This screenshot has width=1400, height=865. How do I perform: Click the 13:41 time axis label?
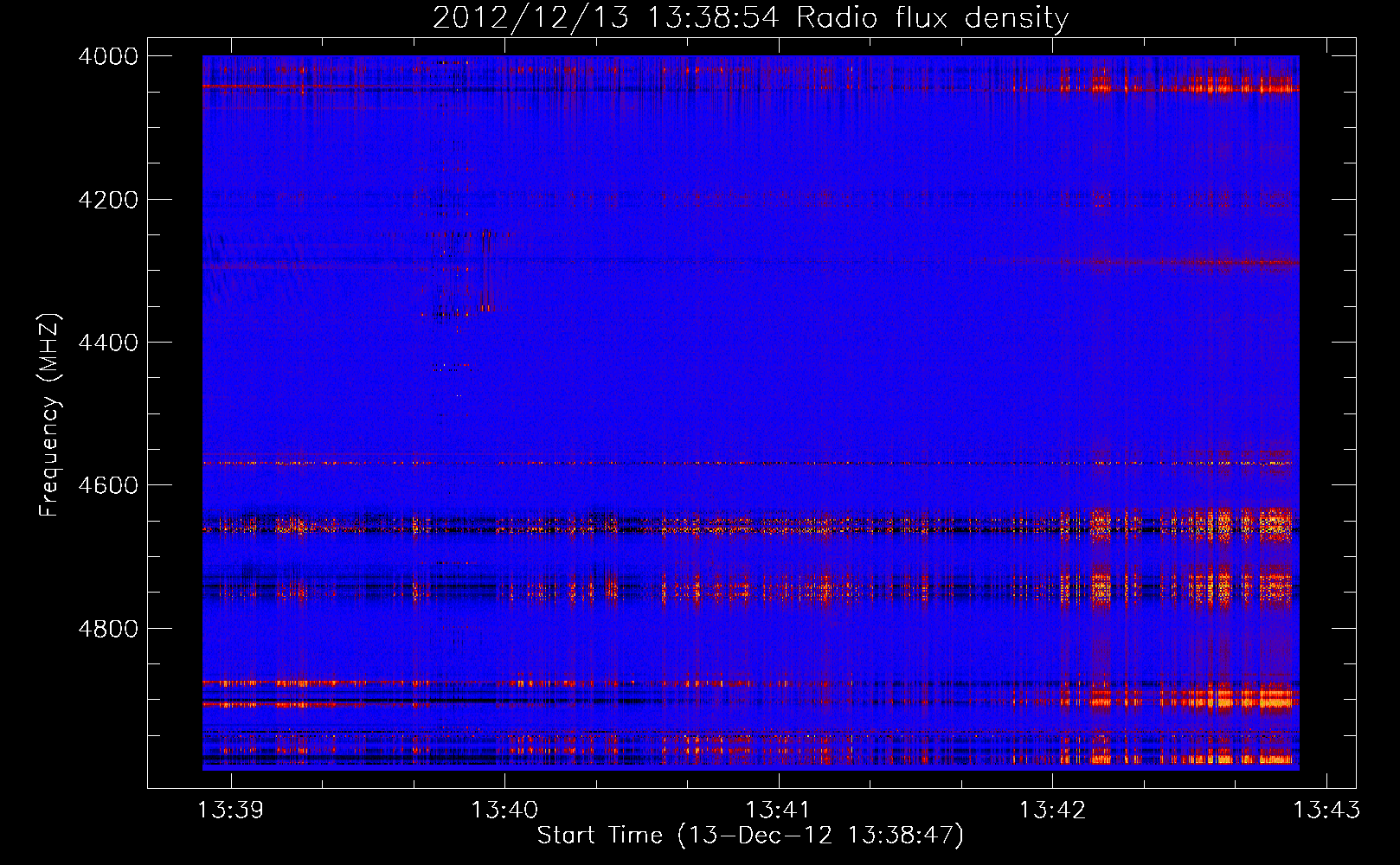[x=779, y=811]
